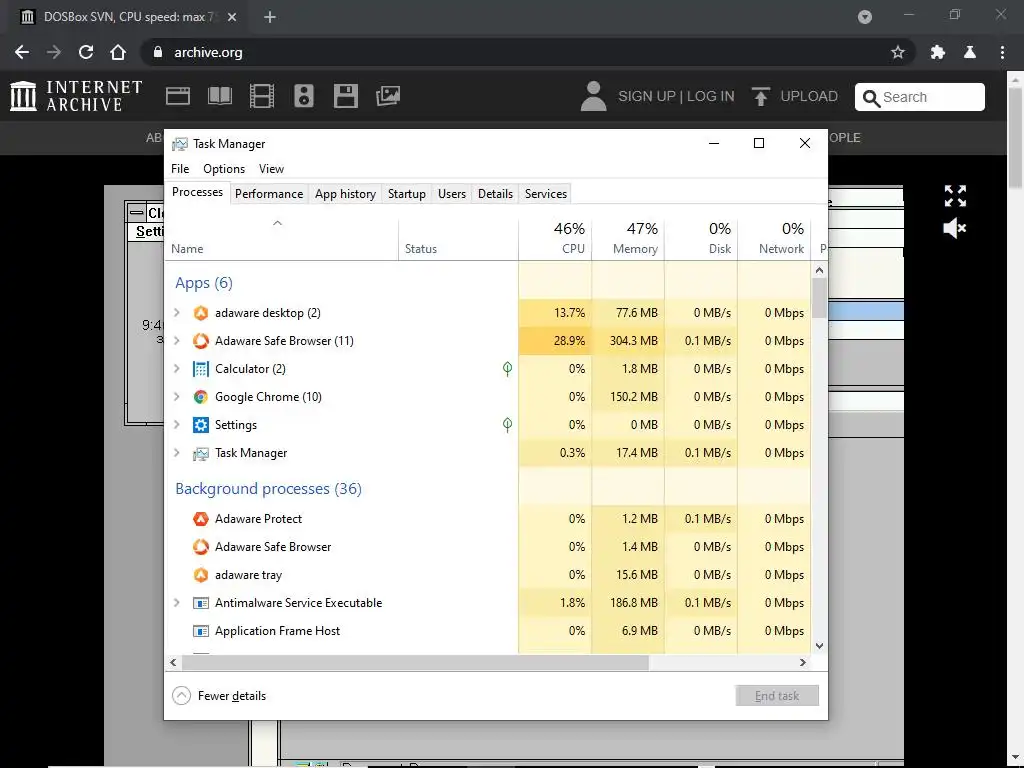Expand Calculator (2) process group
This screenshot has height=768, width=1024.
coord(176,369)
